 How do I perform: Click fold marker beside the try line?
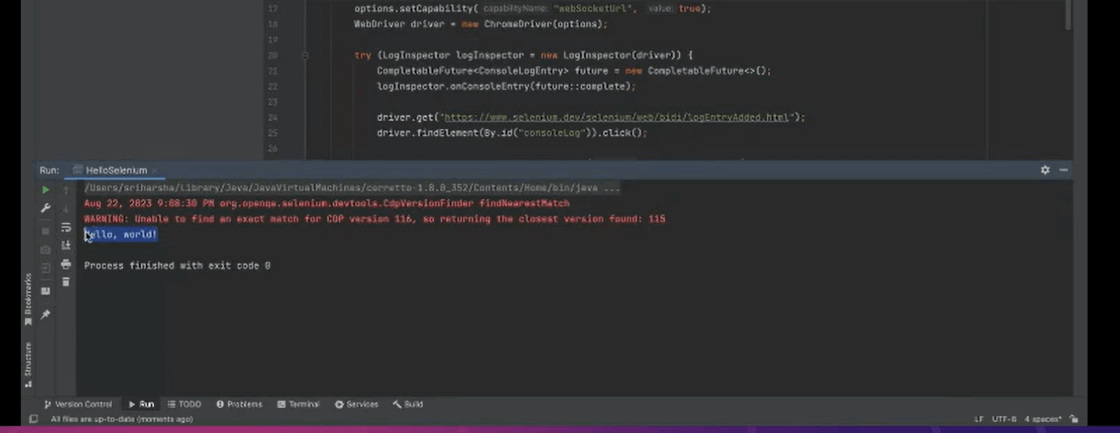pos(305,55)
